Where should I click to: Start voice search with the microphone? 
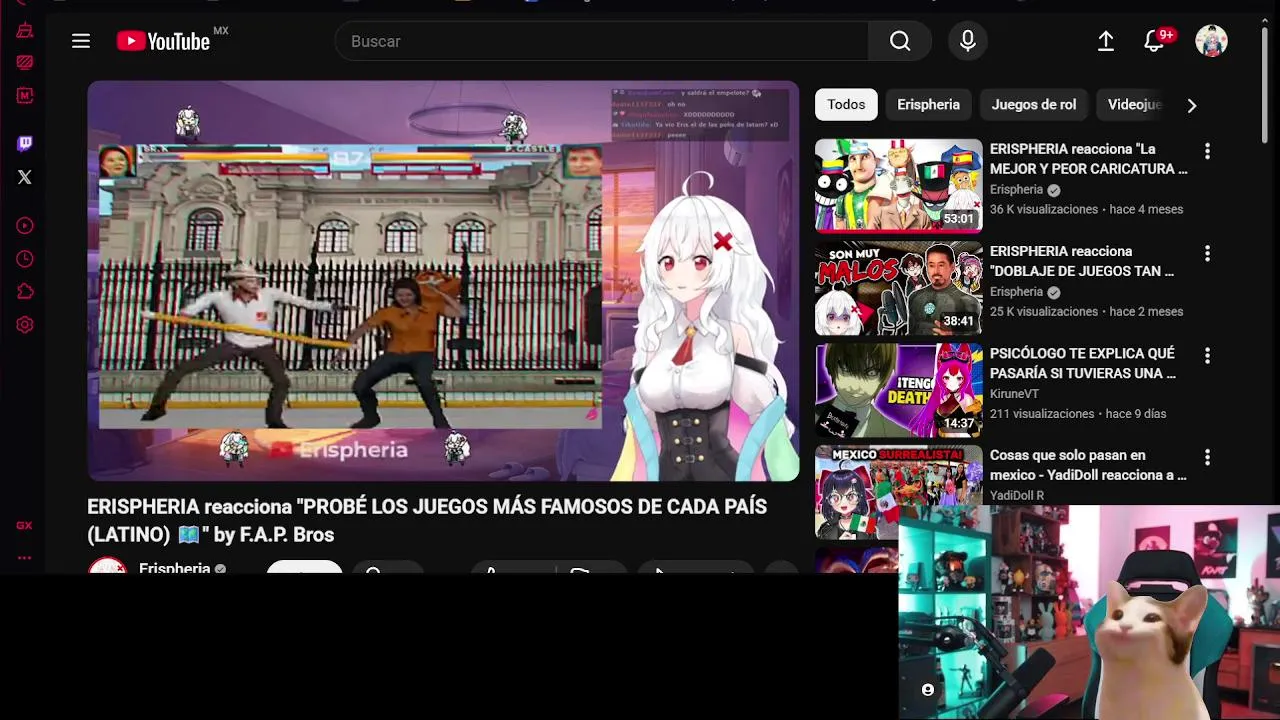pos(967,41)
